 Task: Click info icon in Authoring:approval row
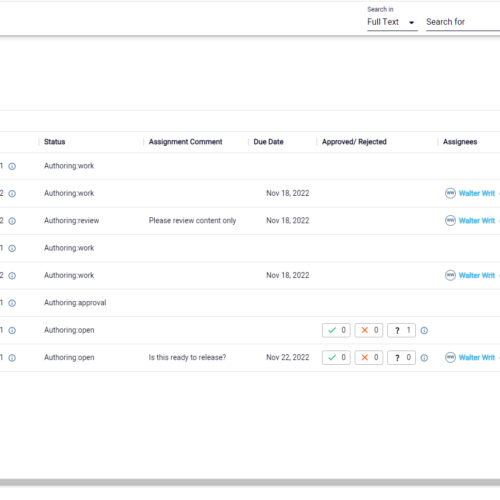[12, 303]
